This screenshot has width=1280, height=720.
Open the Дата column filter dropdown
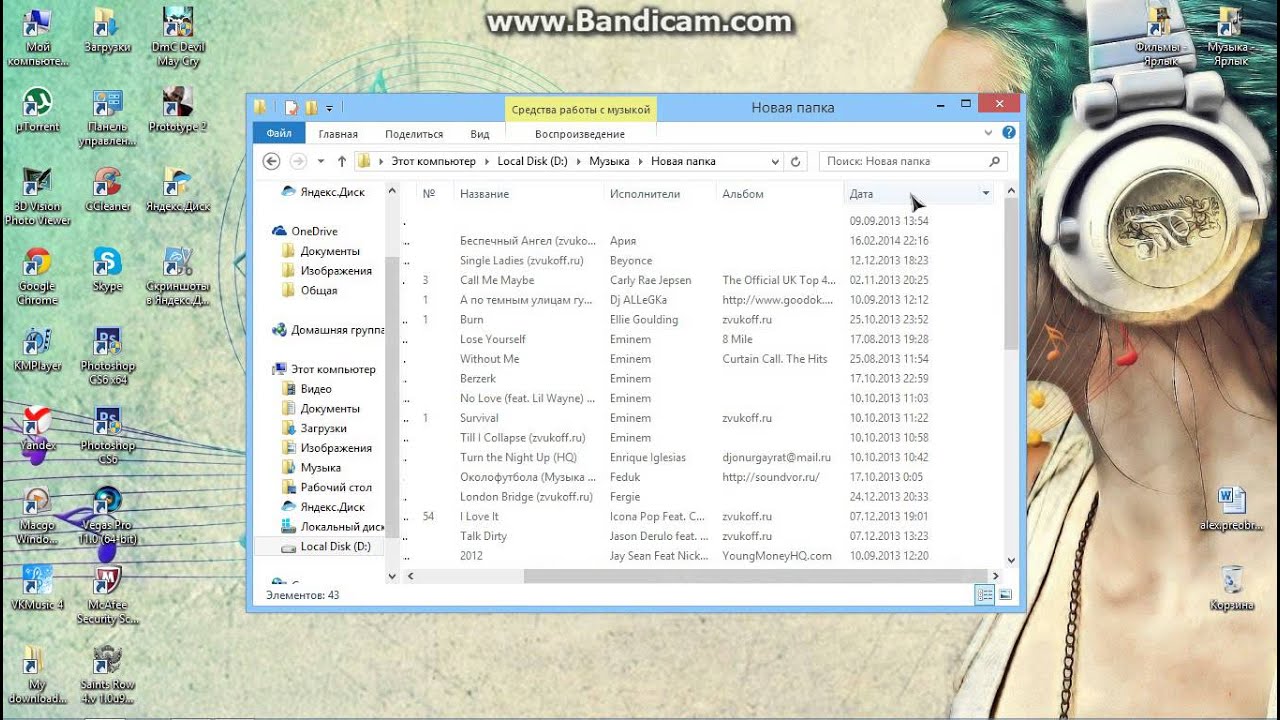click(x=986, y=193)
